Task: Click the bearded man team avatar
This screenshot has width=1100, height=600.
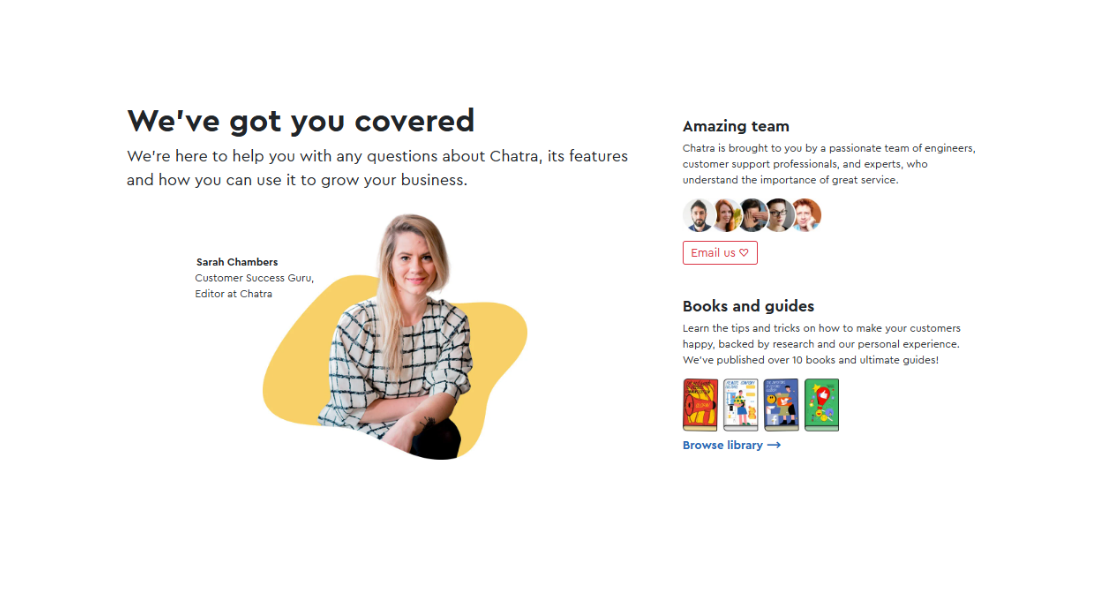Action: tap(699, 215)
